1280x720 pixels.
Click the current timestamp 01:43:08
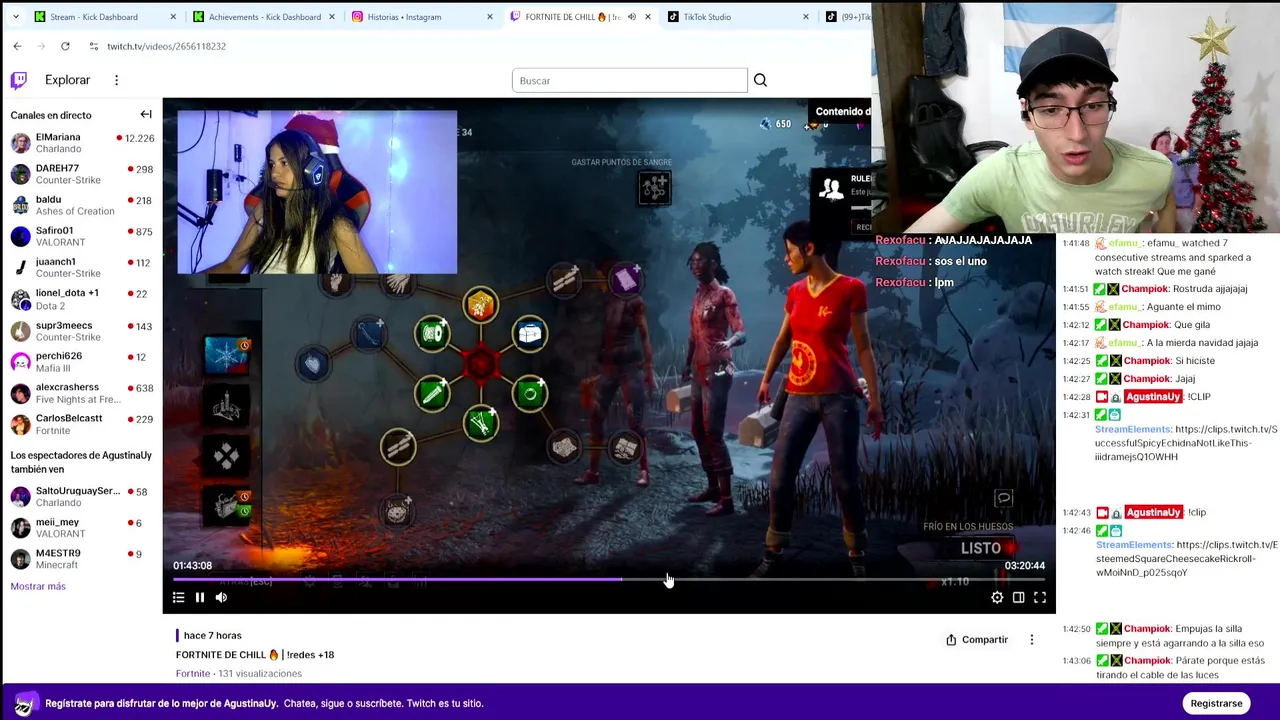[193, 565]
